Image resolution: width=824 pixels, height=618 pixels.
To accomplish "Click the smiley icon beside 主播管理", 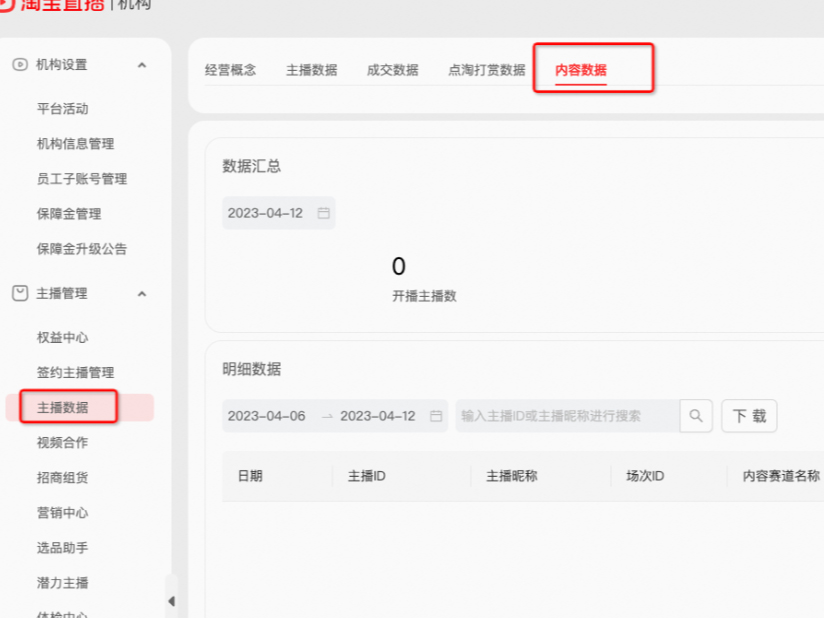I will (20, 293).
